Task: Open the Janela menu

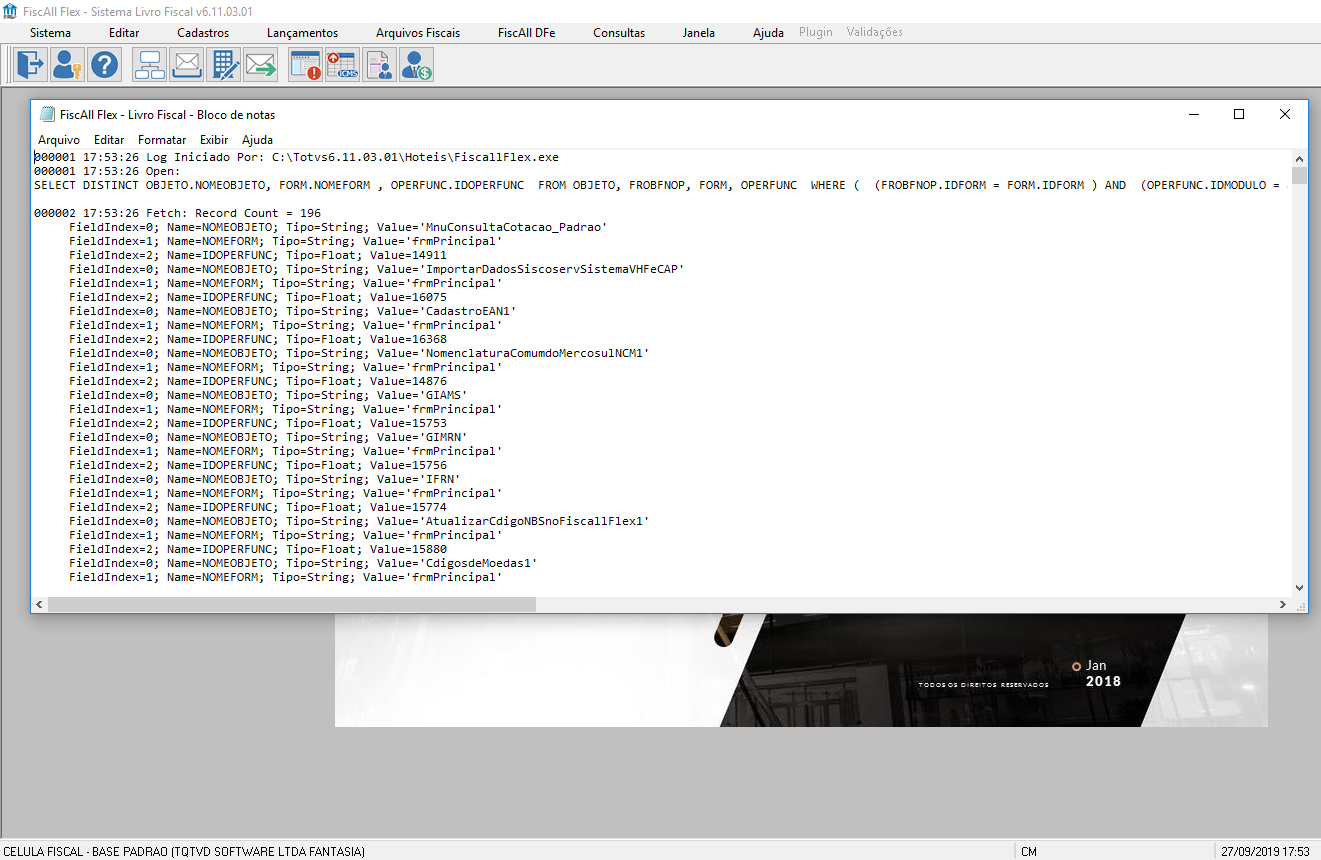Action: pyautogui.click(x=699, y=33)
